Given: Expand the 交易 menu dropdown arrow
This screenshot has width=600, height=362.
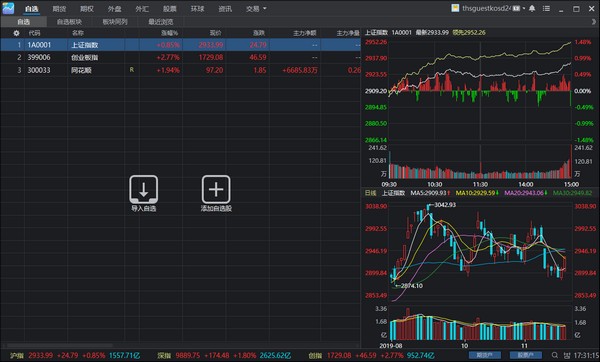Looking at the screenshot, I should [x=264, y=8].
